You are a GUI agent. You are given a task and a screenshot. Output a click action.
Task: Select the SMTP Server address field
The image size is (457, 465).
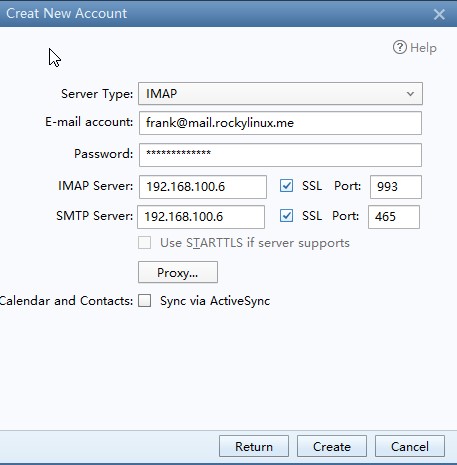pos(201,217)
